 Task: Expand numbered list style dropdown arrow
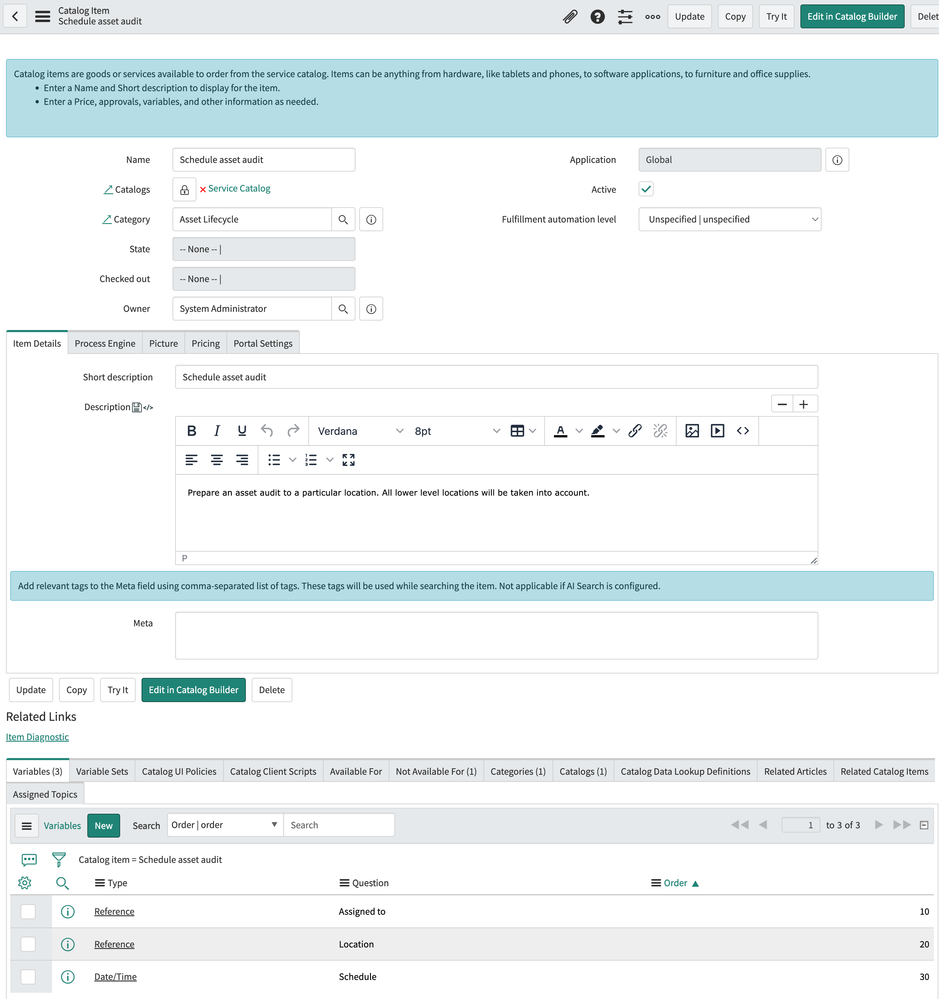point(329,460)
